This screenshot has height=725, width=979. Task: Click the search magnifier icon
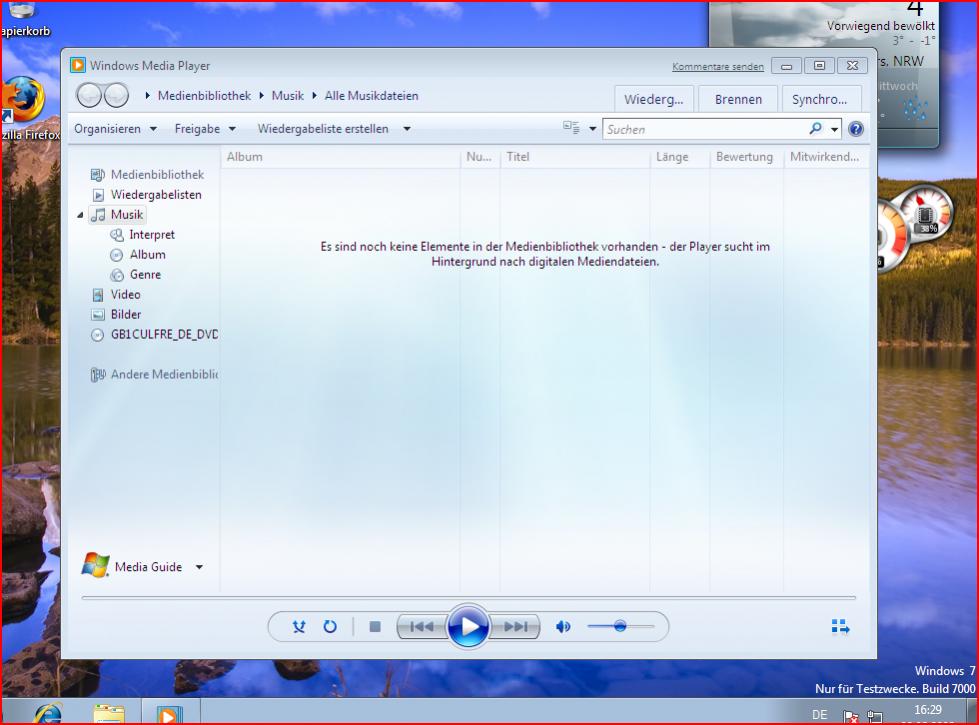tap(815, 129)
